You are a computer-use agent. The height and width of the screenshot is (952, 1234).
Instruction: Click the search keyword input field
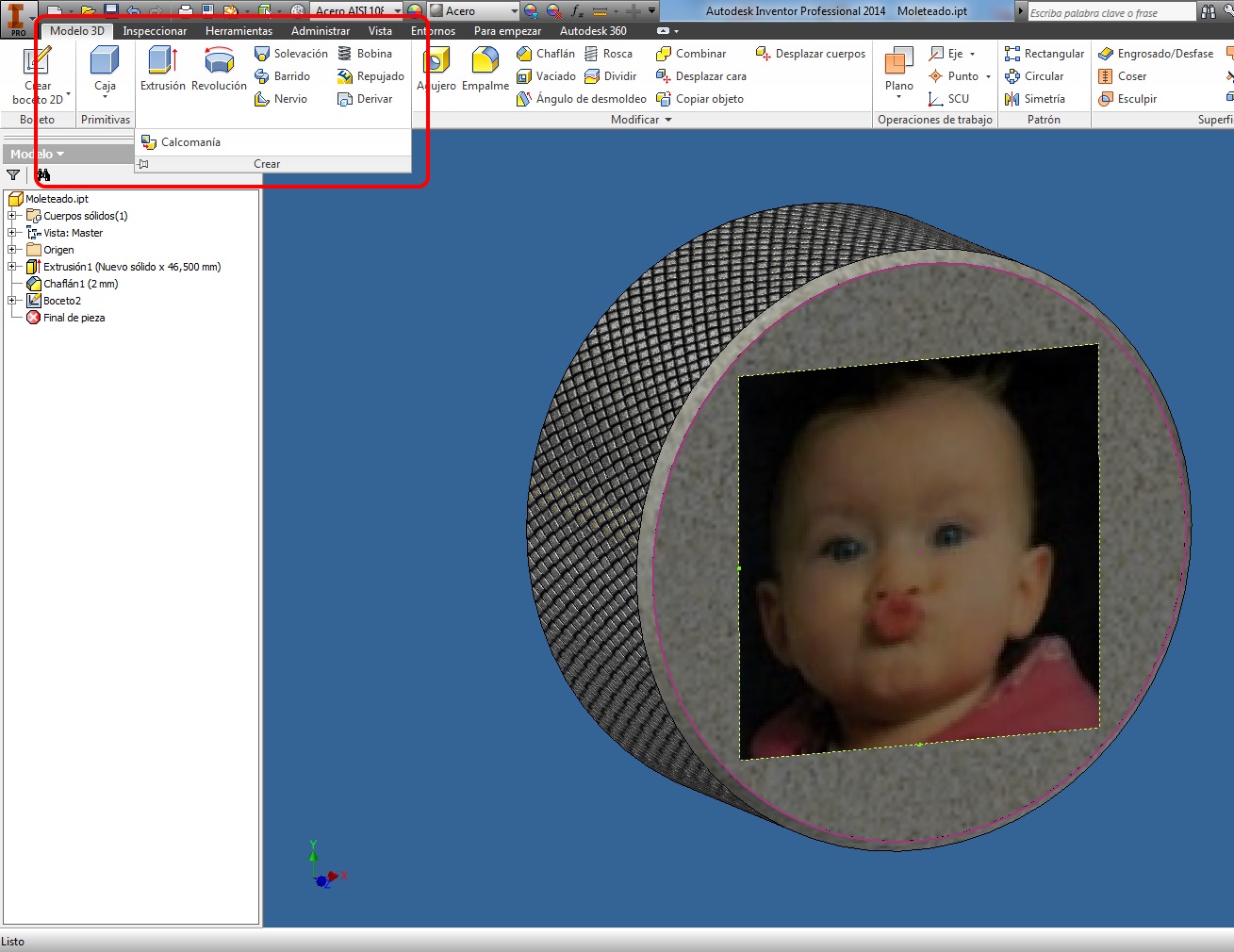point(1111,12)
